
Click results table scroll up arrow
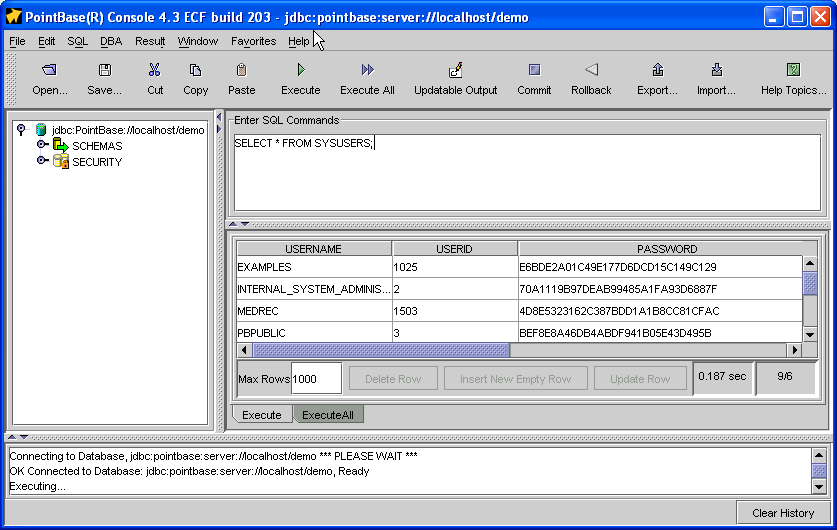pos(810,263)
